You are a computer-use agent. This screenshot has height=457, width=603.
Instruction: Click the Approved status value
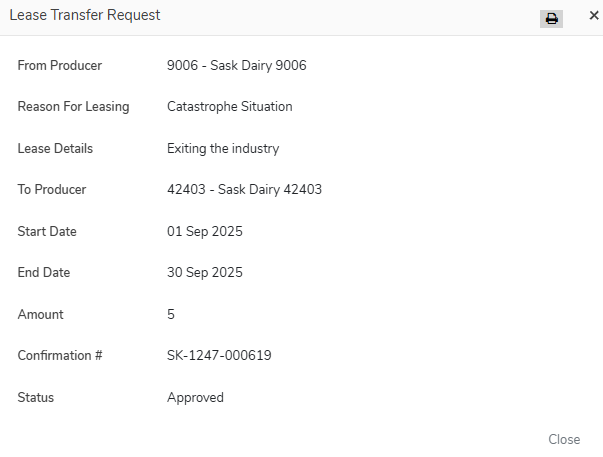pyautogui.click(x=195, y=398)
